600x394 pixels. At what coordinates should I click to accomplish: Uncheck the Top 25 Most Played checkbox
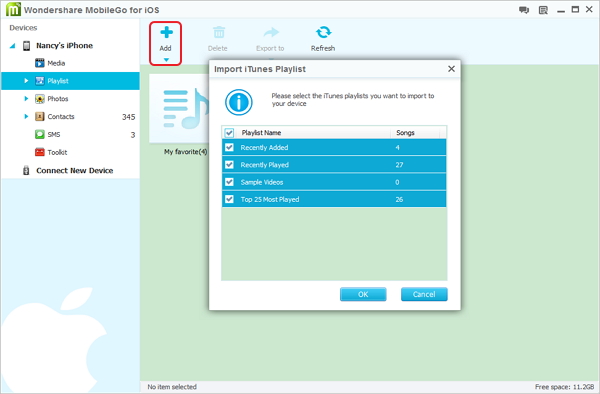pyautogui.click(x=229, y=199)
